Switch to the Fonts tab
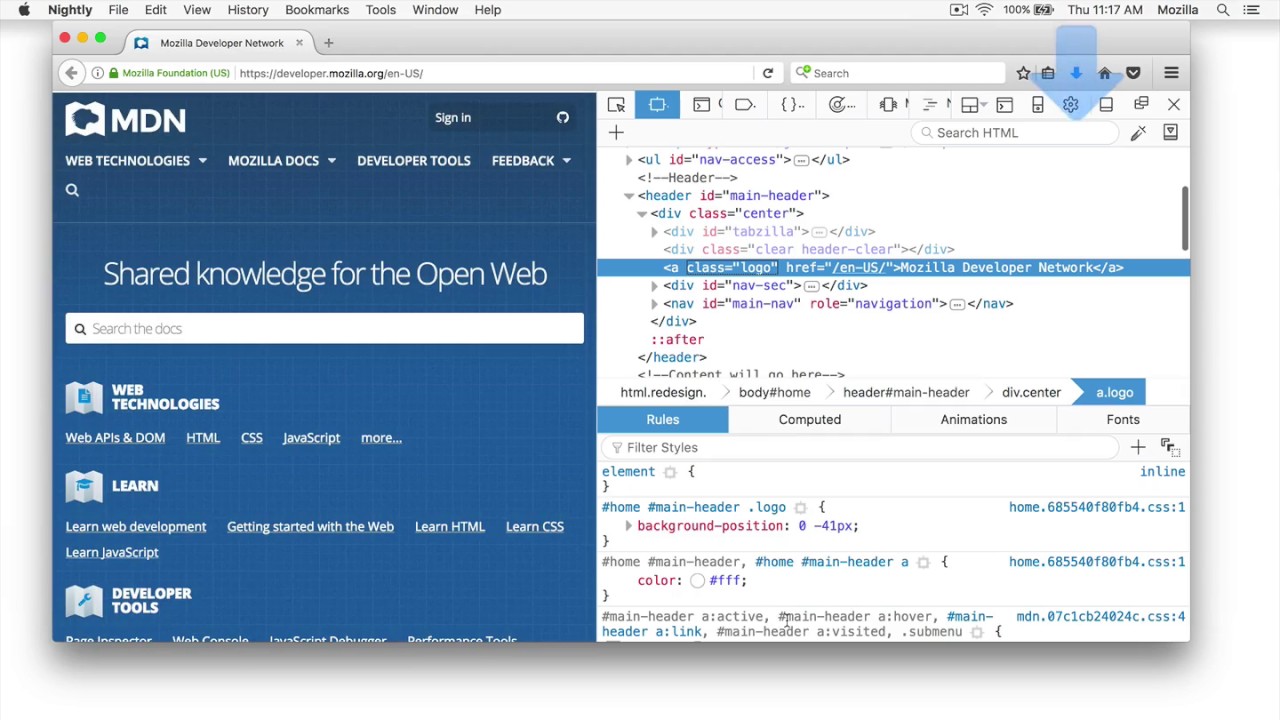The width and height of the screenshot is (1280, 720). coord(1123,420)
